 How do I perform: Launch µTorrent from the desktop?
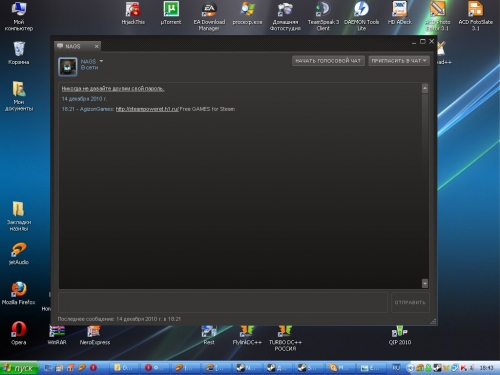pyautogui.click(x=171, y=13)
